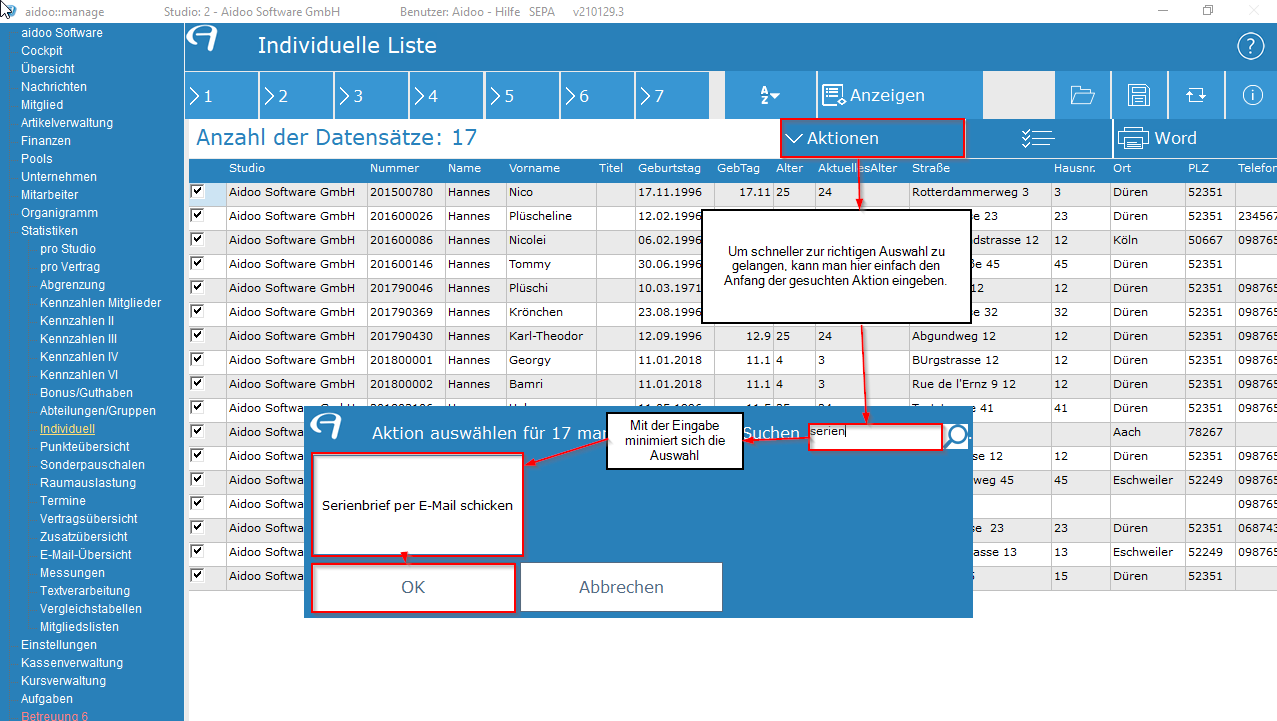Viewport: 1277px width, 721px height.
Task: Open Vergleichstabellen statistics entry
Action: (x=91, y=609)
